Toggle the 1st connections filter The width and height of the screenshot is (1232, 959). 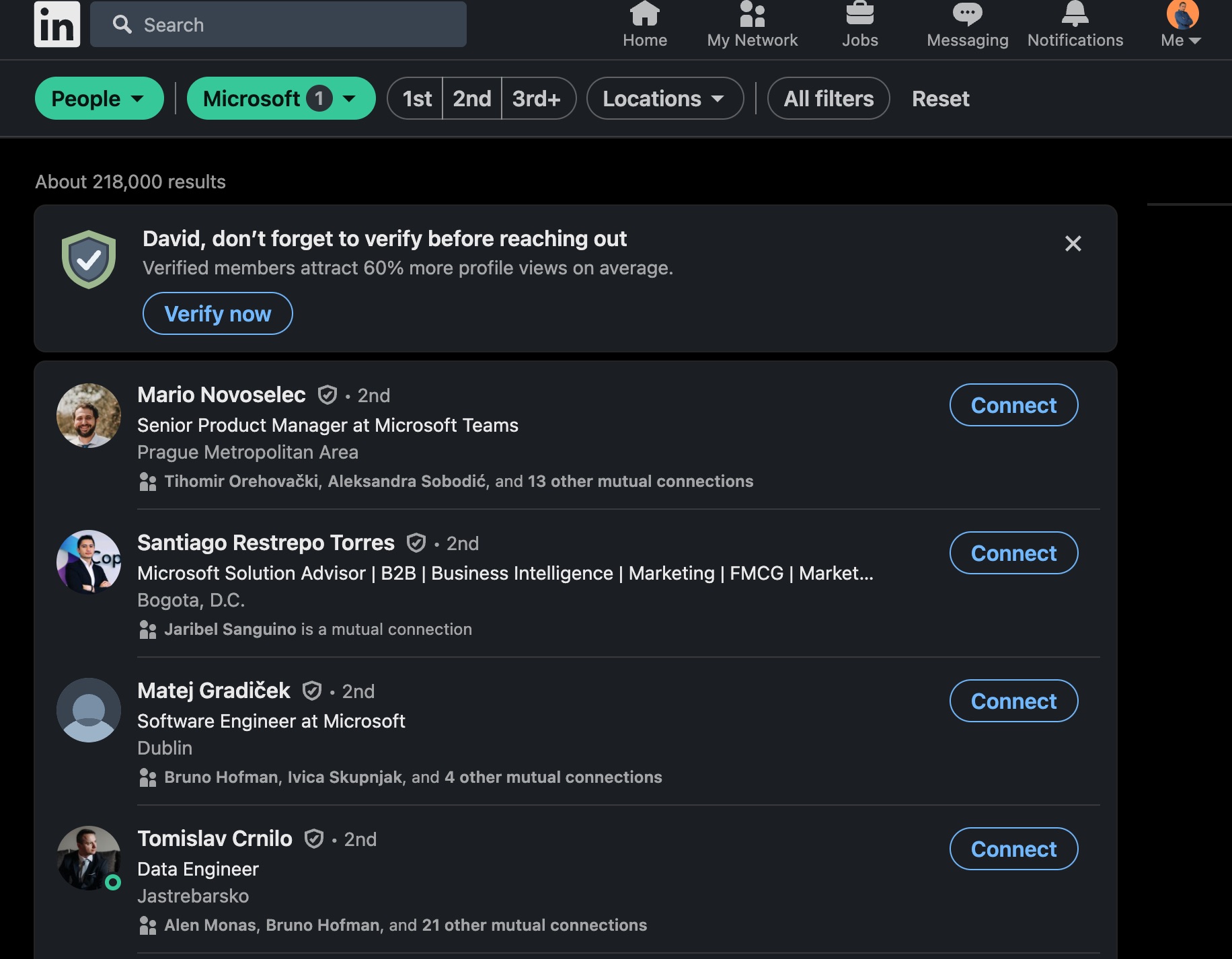(416, 99)
